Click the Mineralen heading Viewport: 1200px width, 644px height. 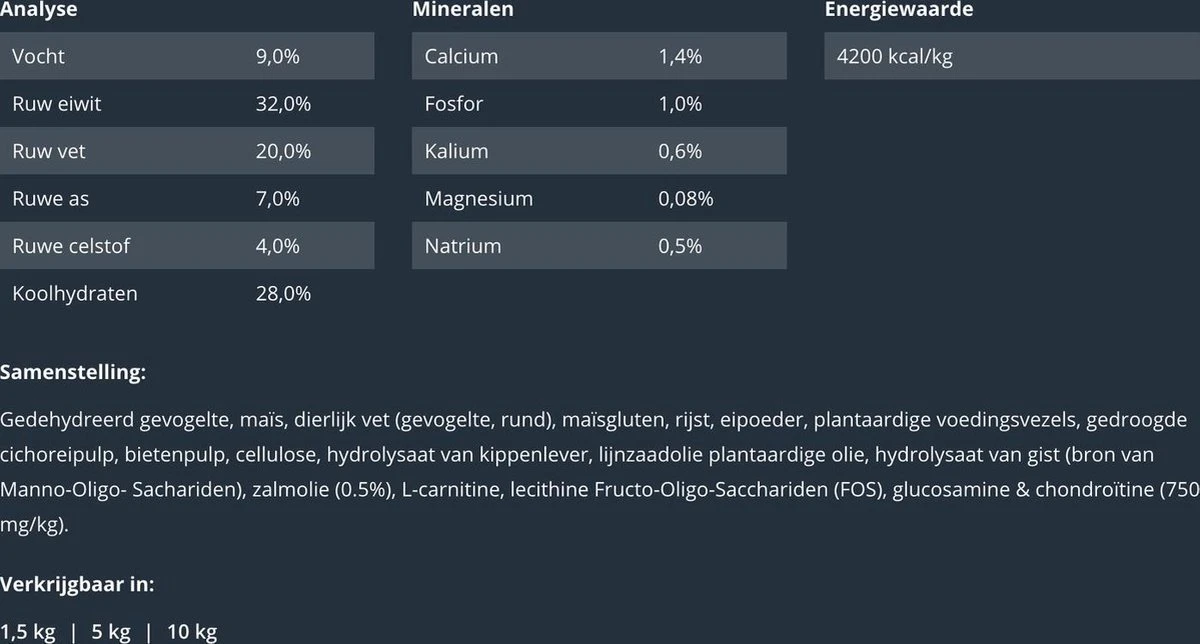(x=463, y=10)
